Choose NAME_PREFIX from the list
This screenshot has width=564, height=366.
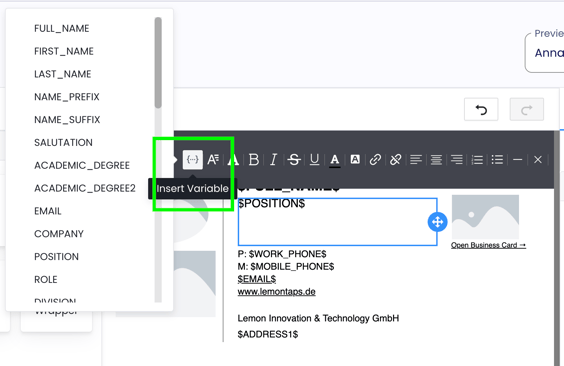point(67,97)
